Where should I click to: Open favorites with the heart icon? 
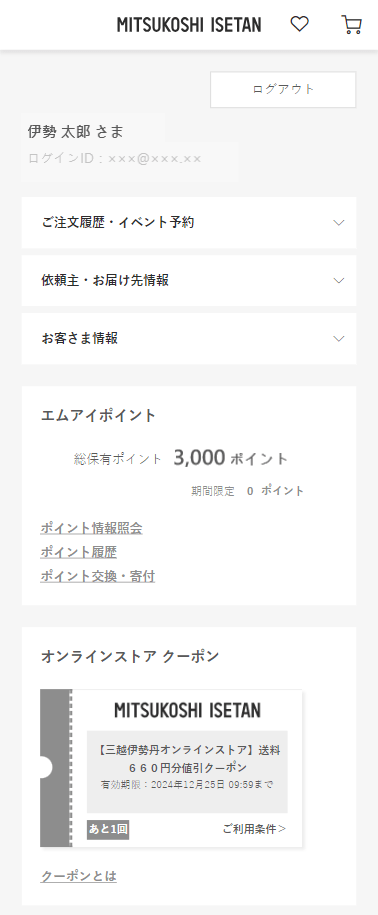(x=299, y=24)
